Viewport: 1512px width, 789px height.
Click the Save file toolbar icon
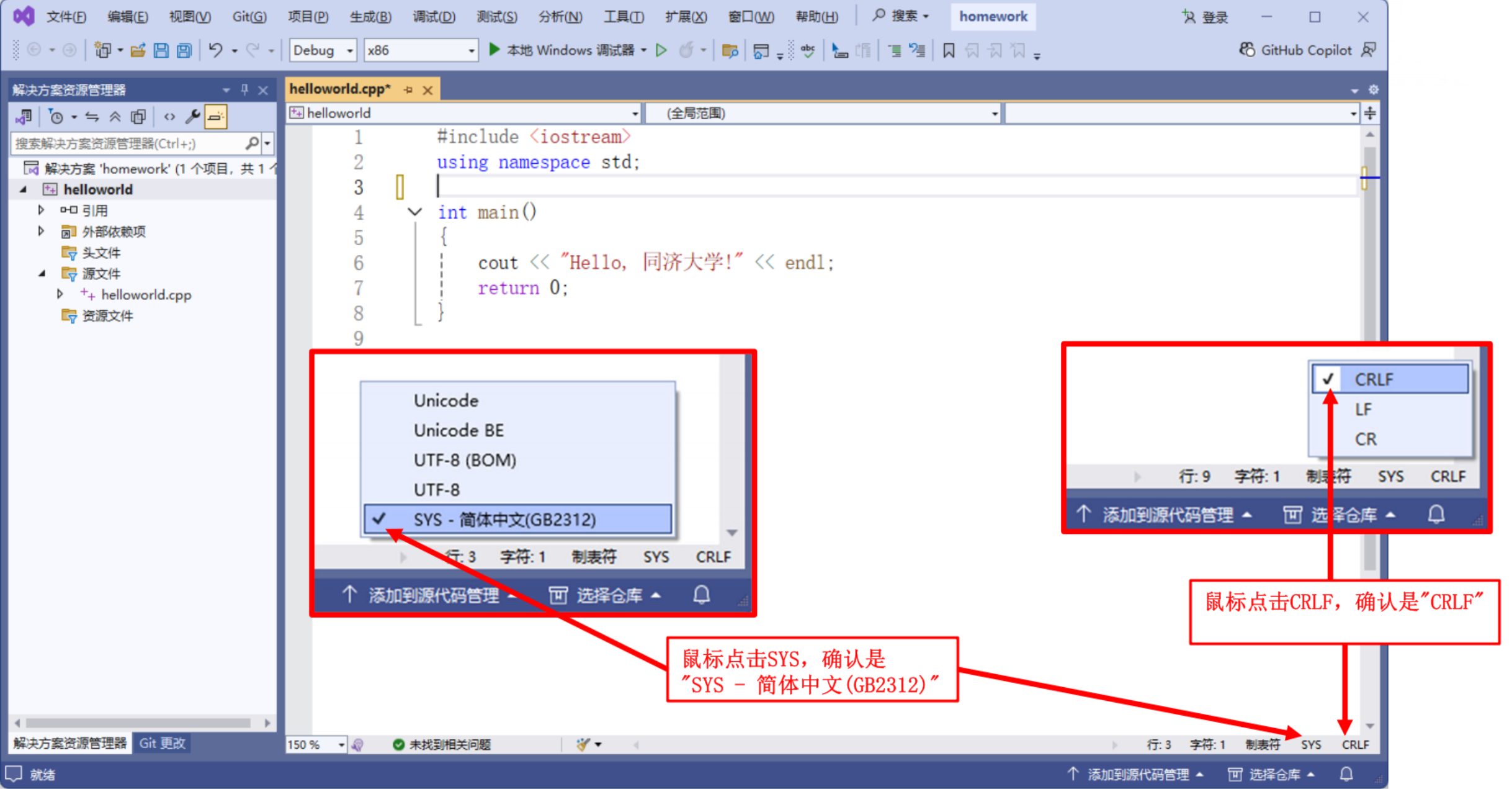click(161, 50)
